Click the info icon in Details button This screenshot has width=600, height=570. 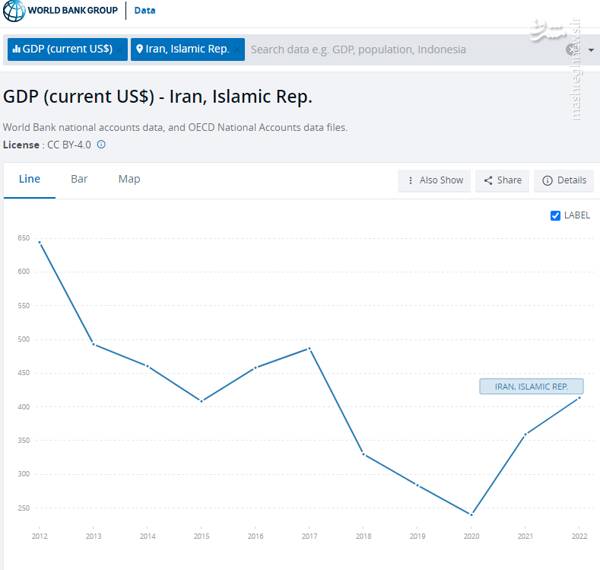547,180
